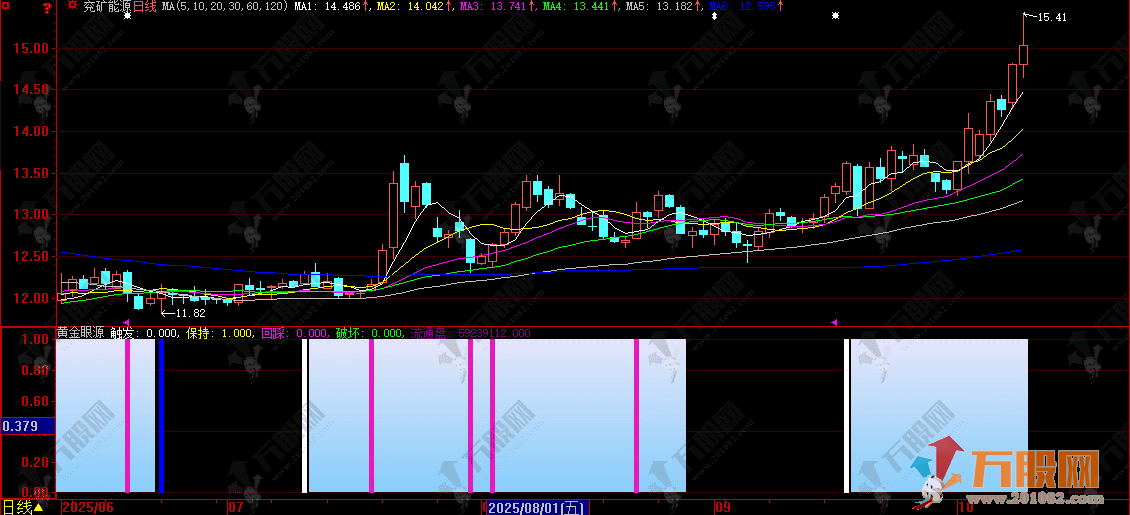Click the red question mark help icon
Screen dimensions: 1130x515
point(47,7)
